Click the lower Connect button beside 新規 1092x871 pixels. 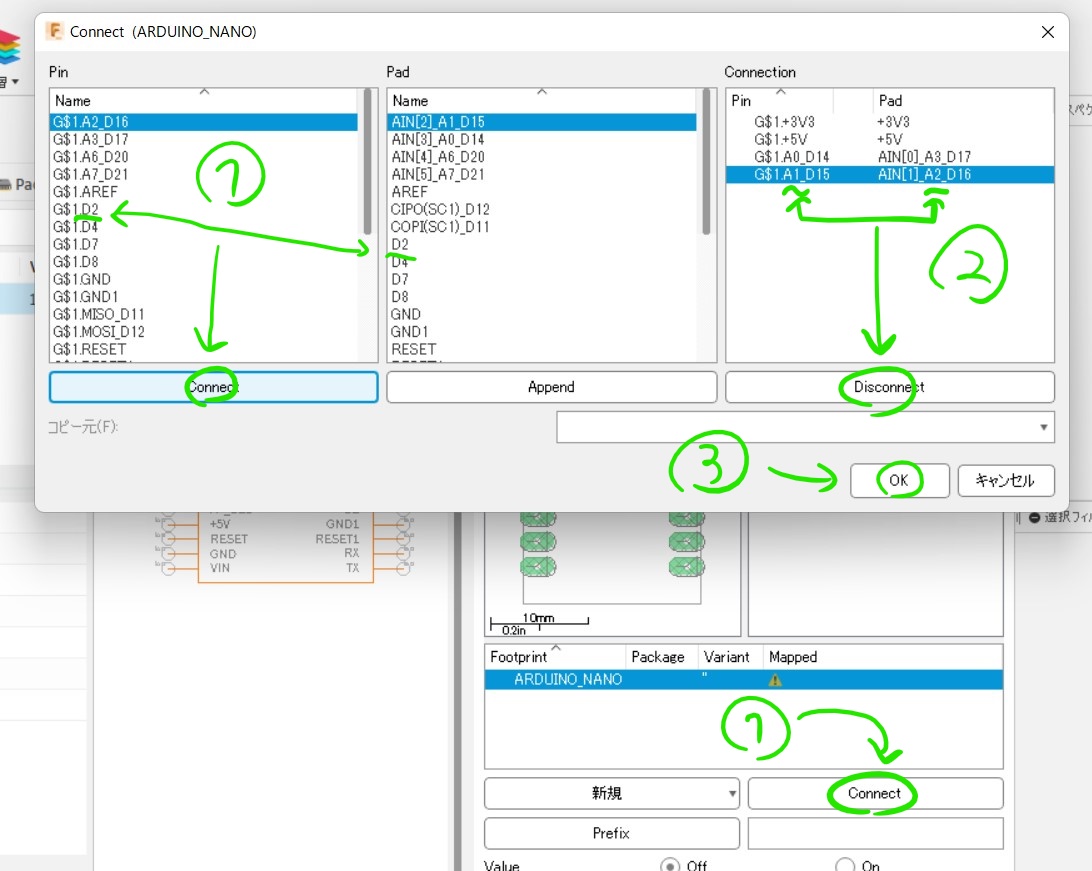(x=875, y=793)
